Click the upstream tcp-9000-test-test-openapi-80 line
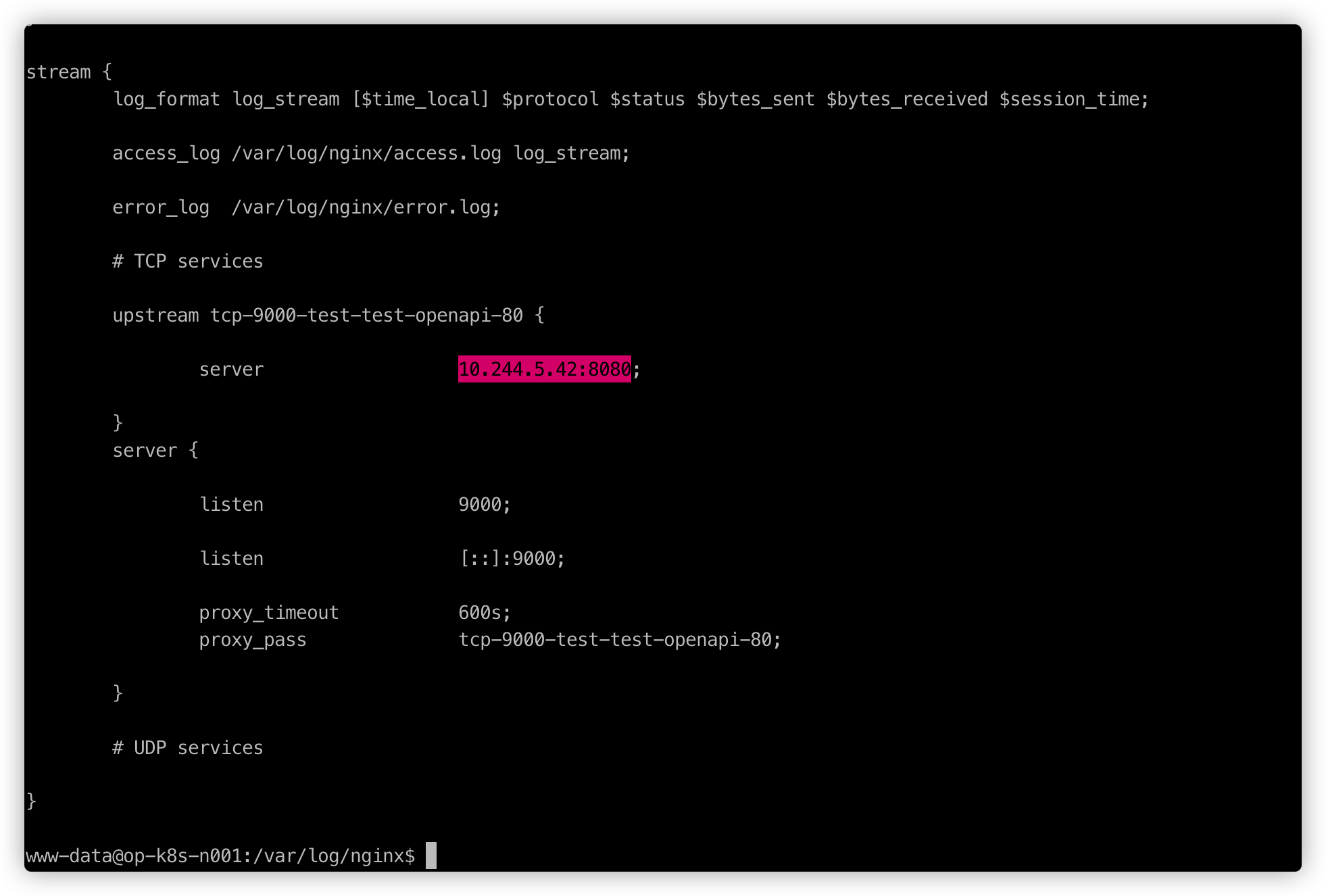 328,316
